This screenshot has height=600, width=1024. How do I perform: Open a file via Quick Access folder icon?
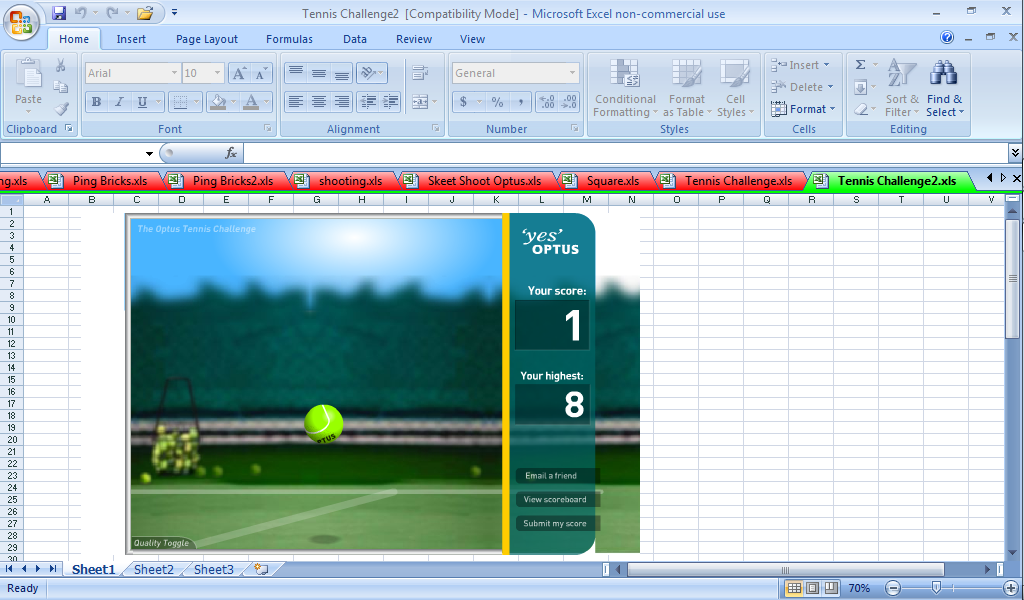(145, 12)
